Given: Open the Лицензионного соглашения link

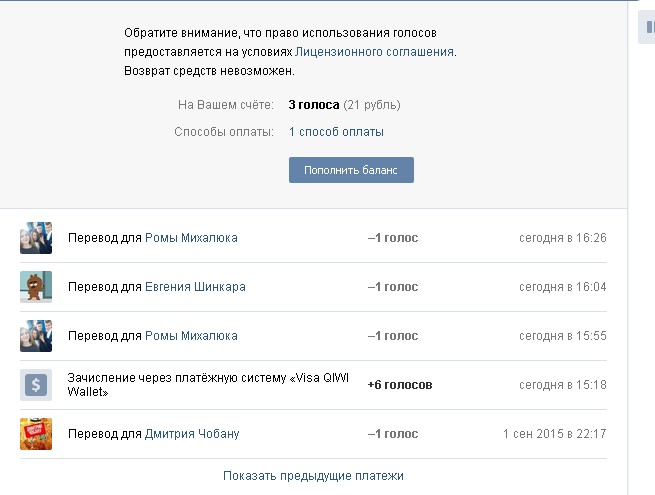Looking at the screenshot, I should [x=375, y=51].
